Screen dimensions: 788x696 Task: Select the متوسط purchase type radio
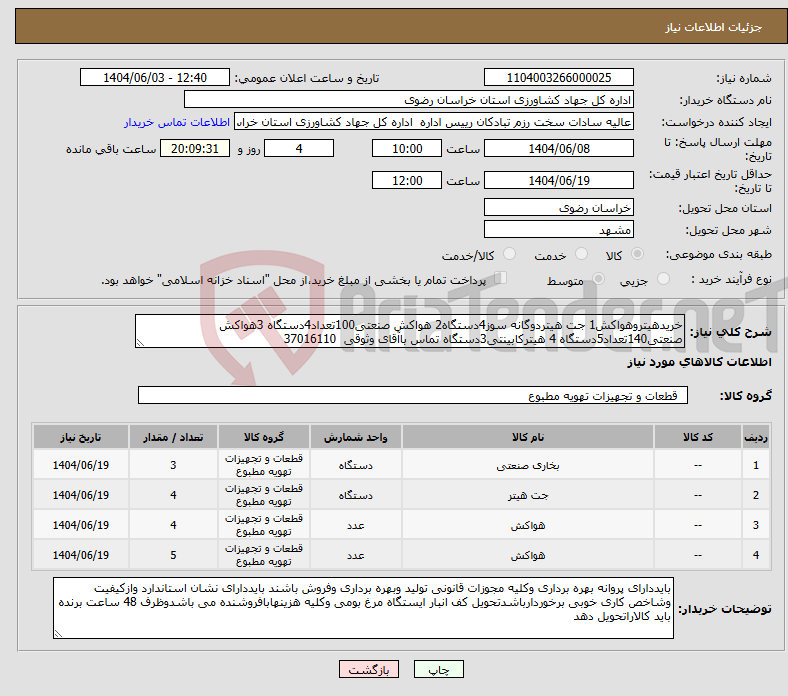click(598, 278)
